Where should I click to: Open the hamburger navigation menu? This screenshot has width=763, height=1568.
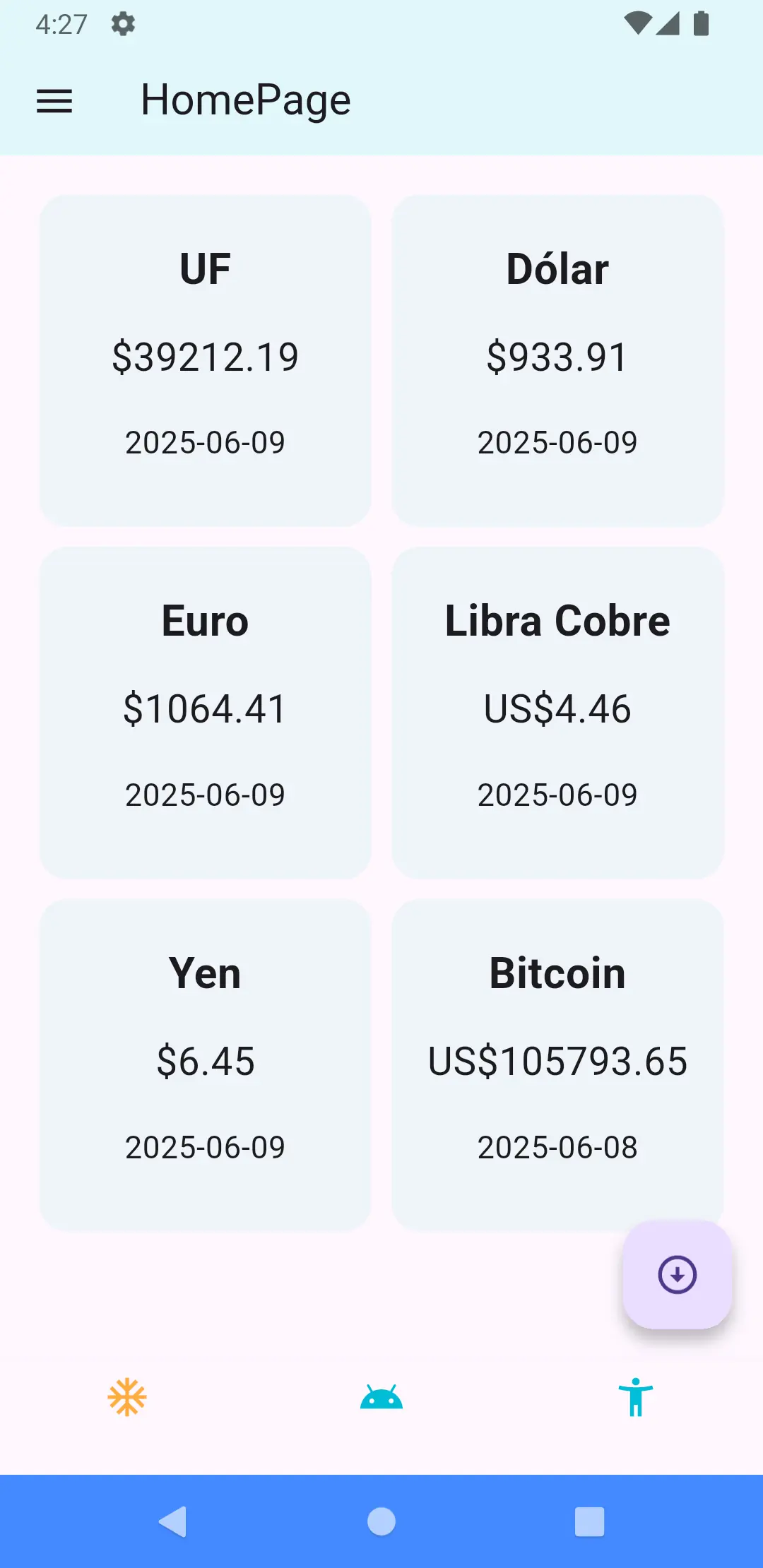54,101
